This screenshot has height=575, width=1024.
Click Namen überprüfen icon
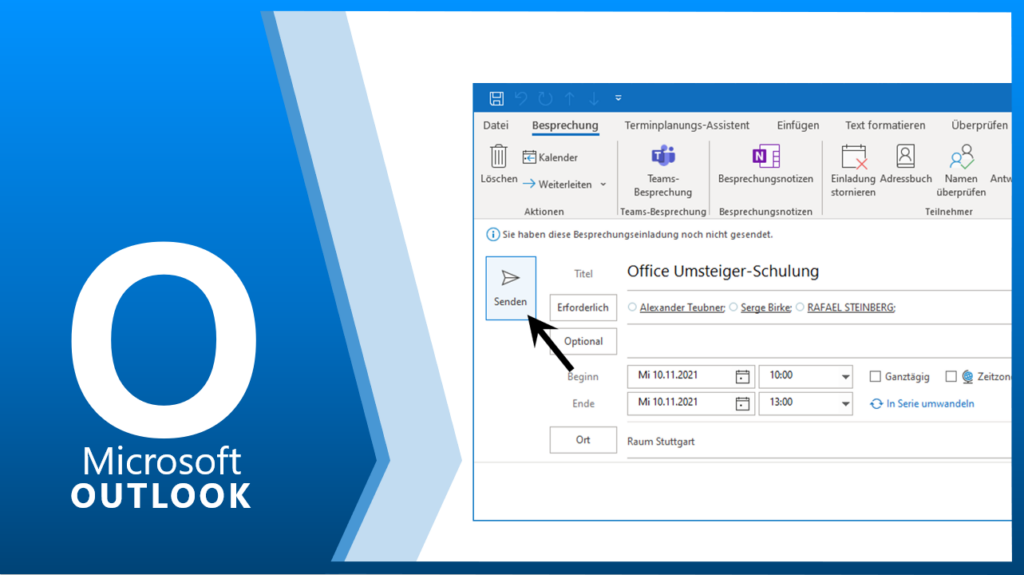(961, 157)
